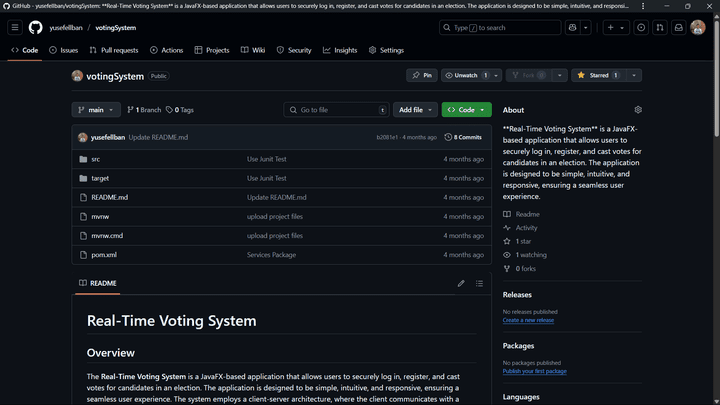Open the main branch selector

[x=96, y=110]
